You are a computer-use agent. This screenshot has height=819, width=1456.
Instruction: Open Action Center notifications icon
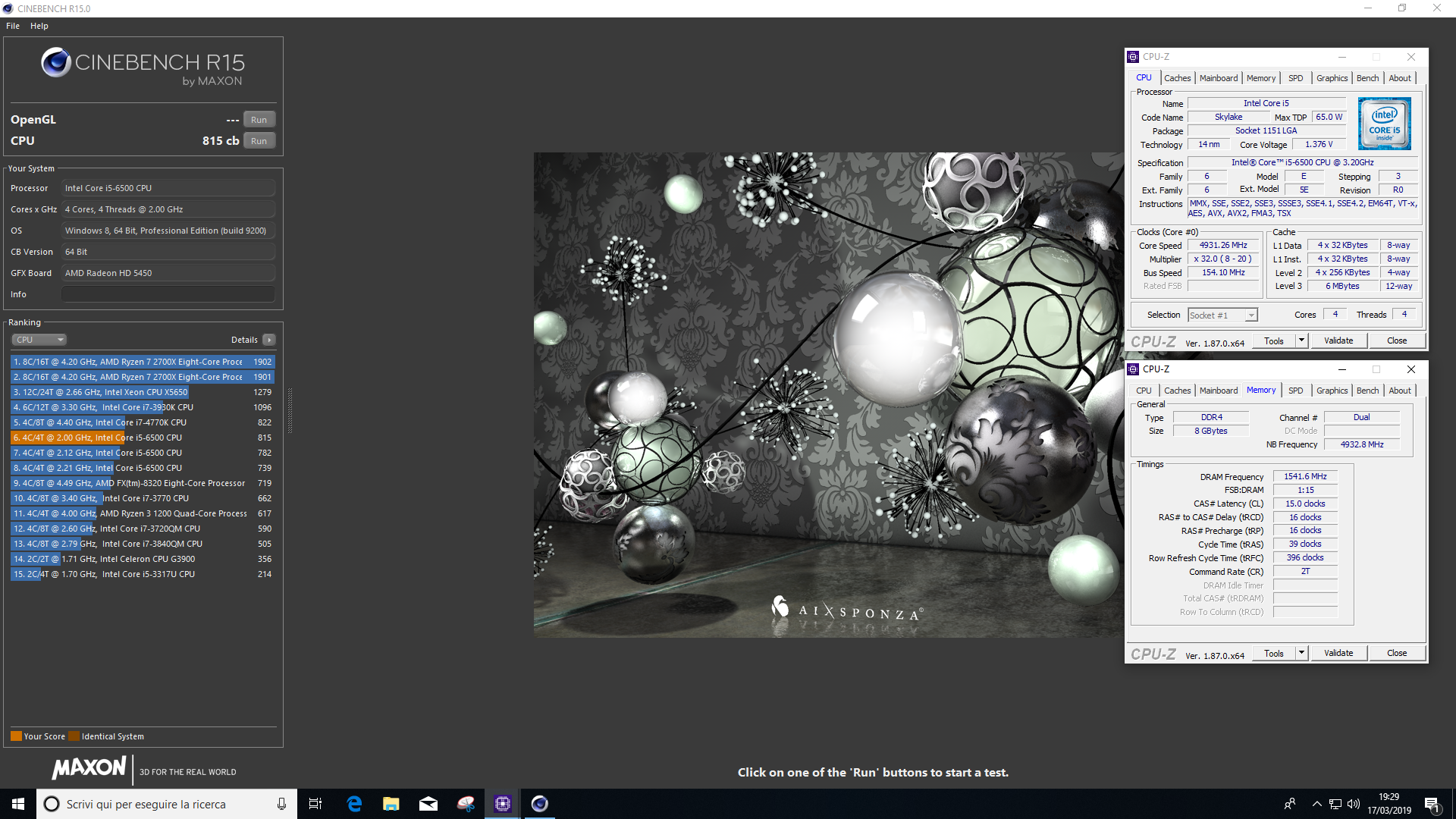(1432, 804)
